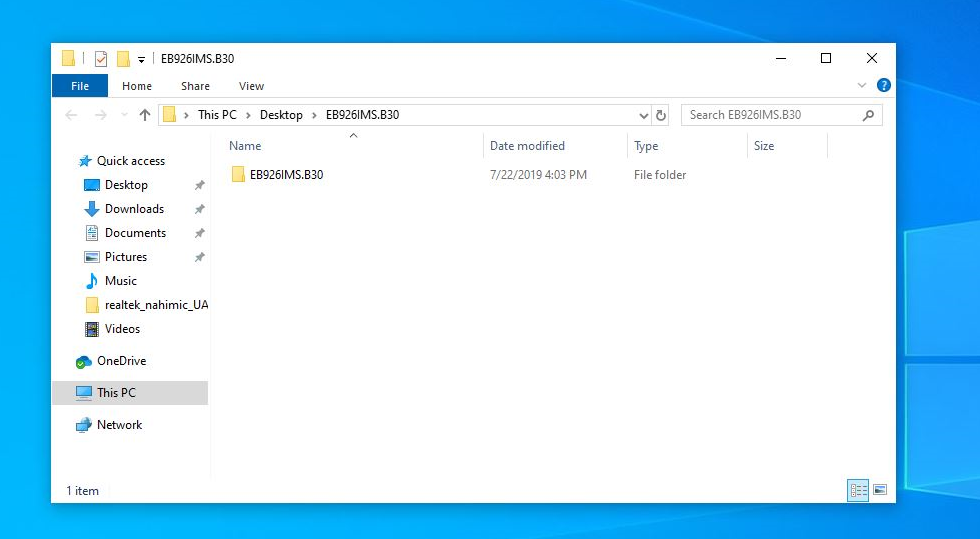
Task: Click the New Folder icon in title bar
Action: (123, 59)
